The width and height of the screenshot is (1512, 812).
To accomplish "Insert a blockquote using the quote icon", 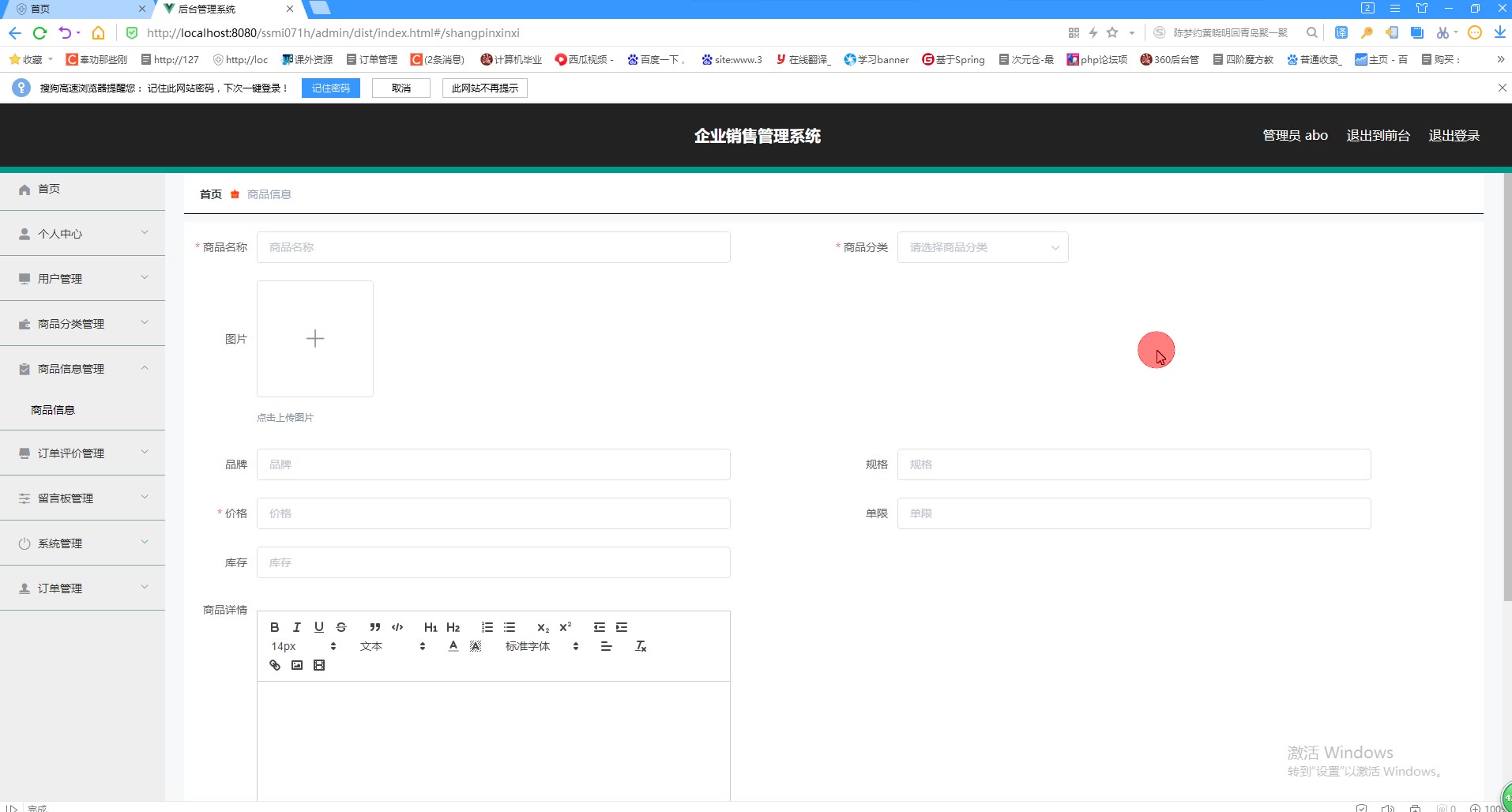I will (375, 627).
